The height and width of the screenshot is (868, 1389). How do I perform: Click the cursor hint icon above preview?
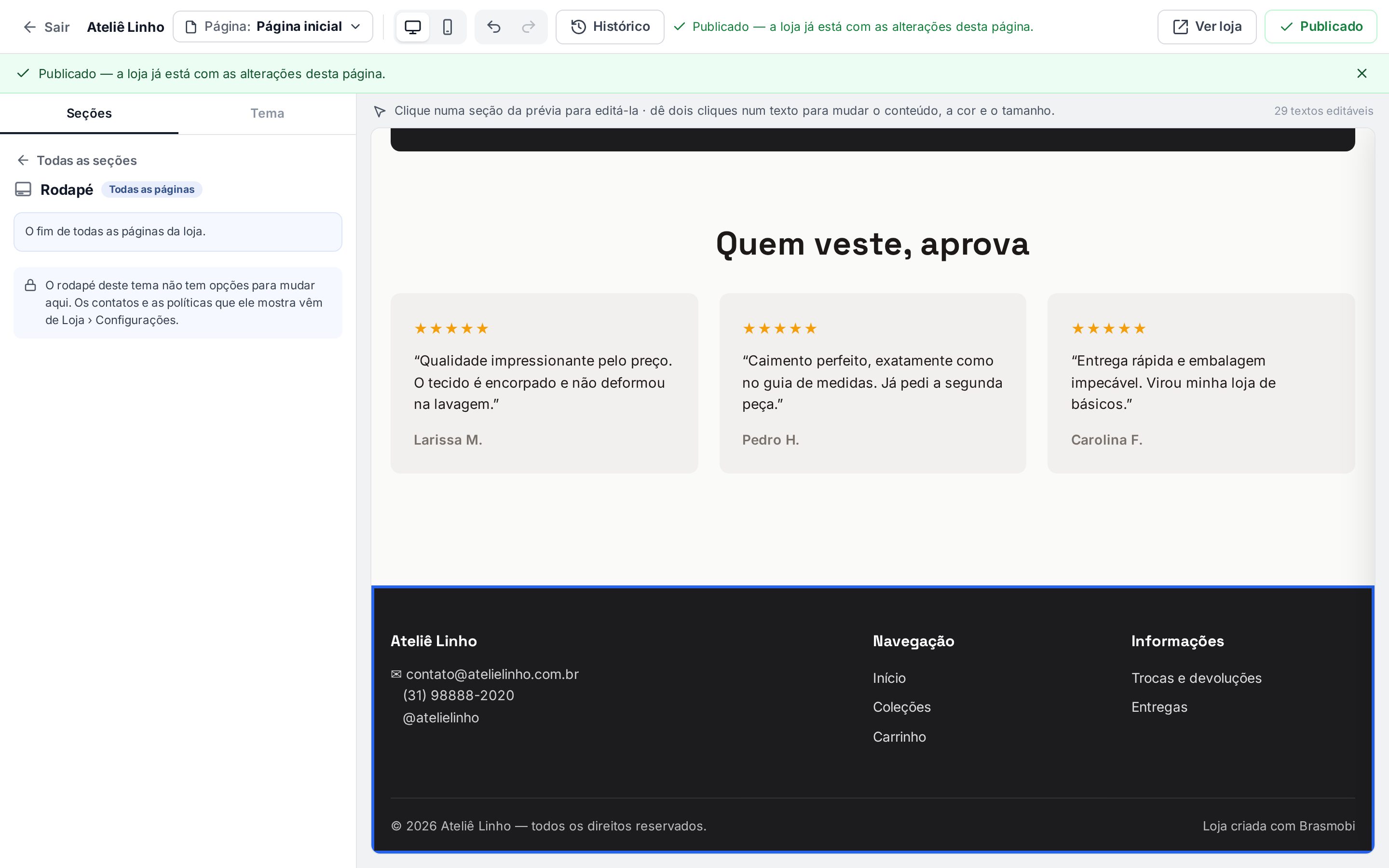click(380, 111)
